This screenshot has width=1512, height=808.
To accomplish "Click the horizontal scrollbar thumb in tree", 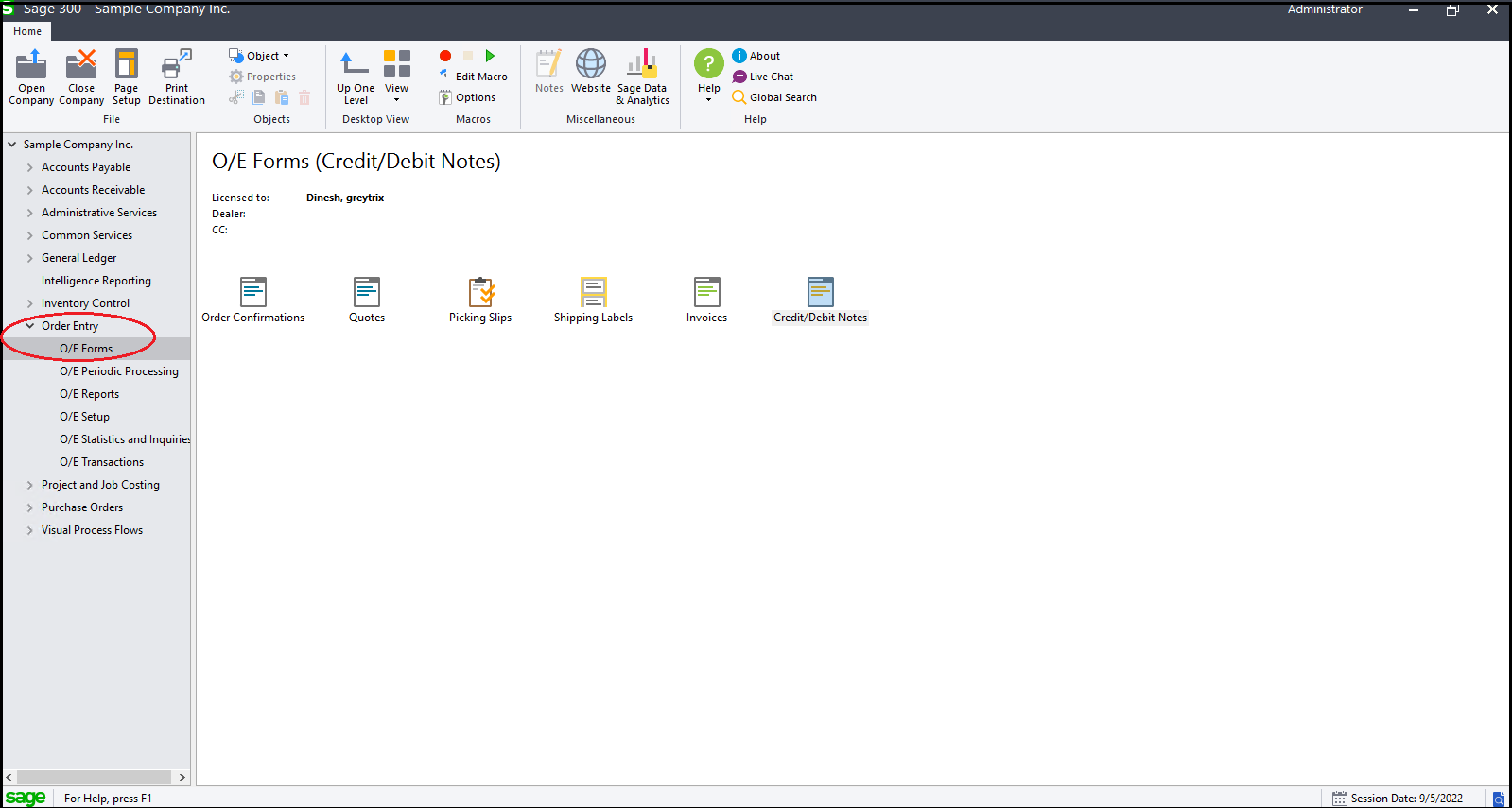I will [x=95, y=777].
